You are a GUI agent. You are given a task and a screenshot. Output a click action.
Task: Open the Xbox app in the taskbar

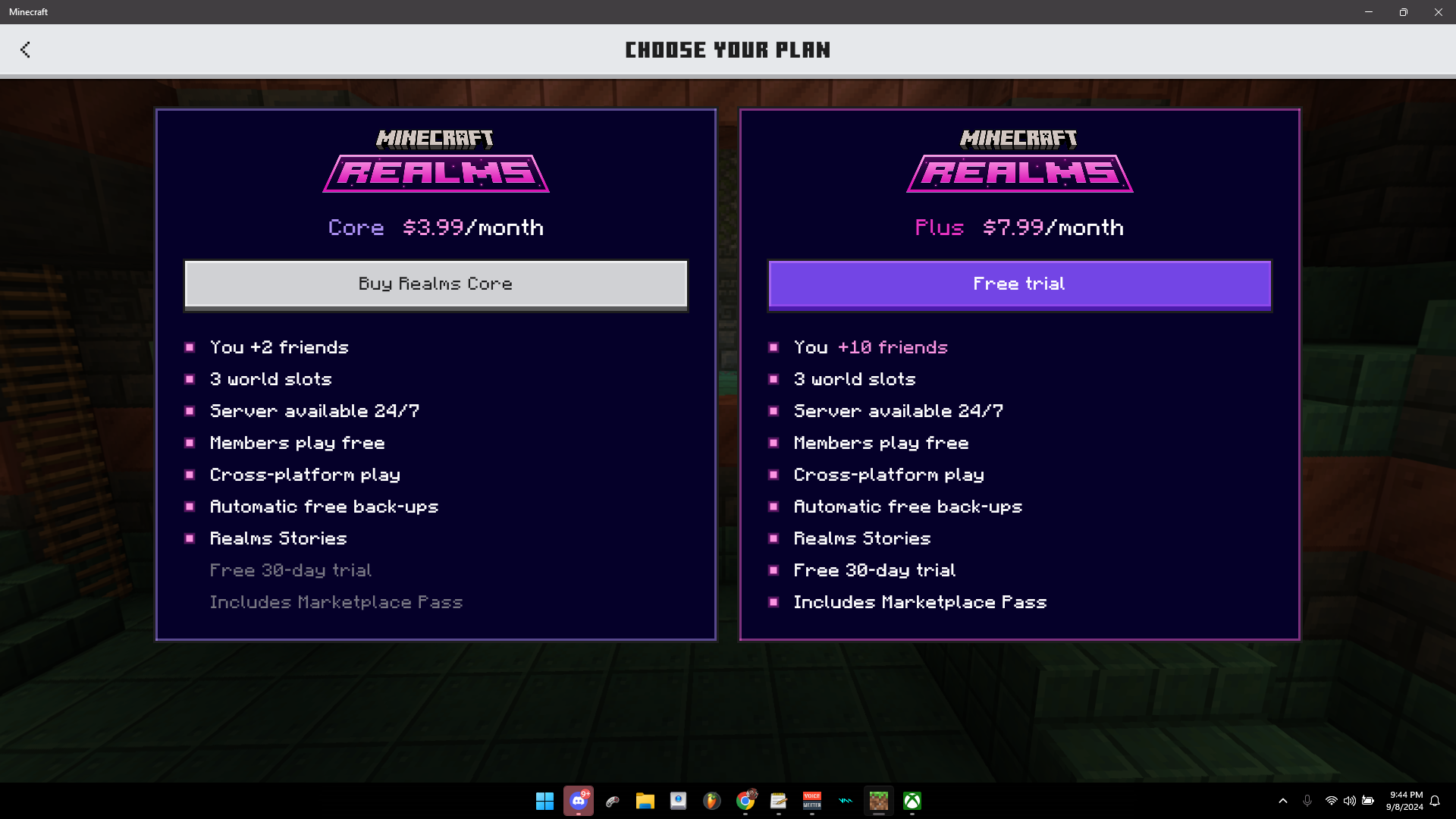coord(912,801)
